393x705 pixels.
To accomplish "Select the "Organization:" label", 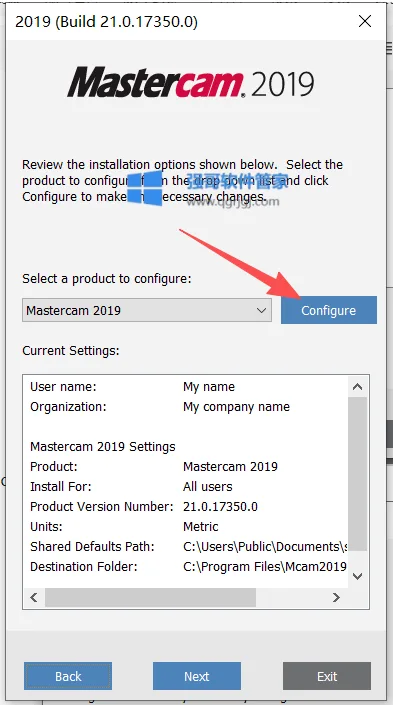I will click(68, 407).
